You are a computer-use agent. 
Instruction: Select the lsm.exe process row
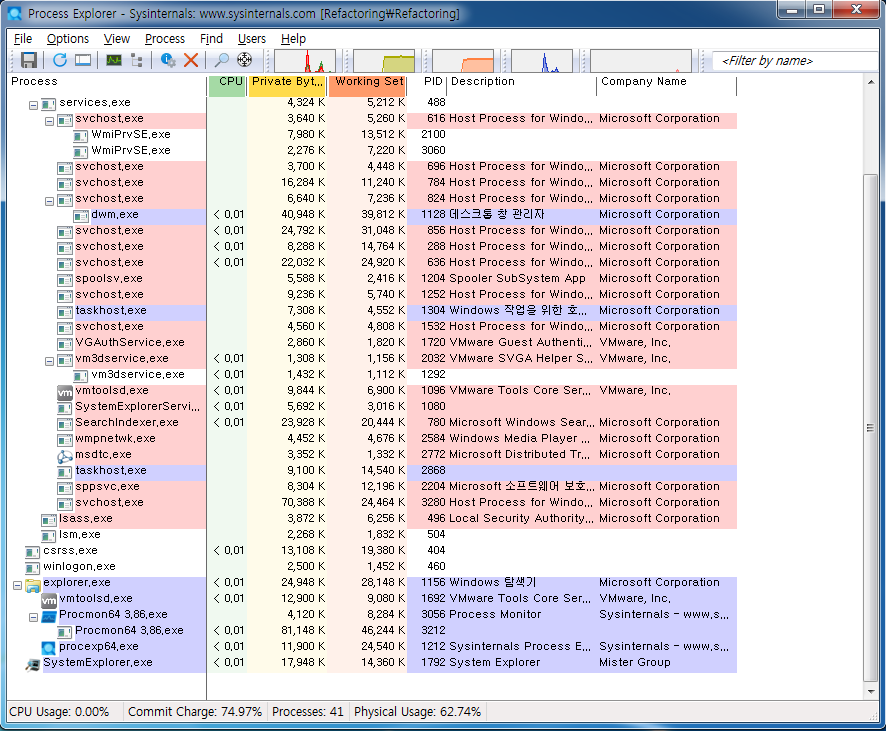tap(372, 534)
